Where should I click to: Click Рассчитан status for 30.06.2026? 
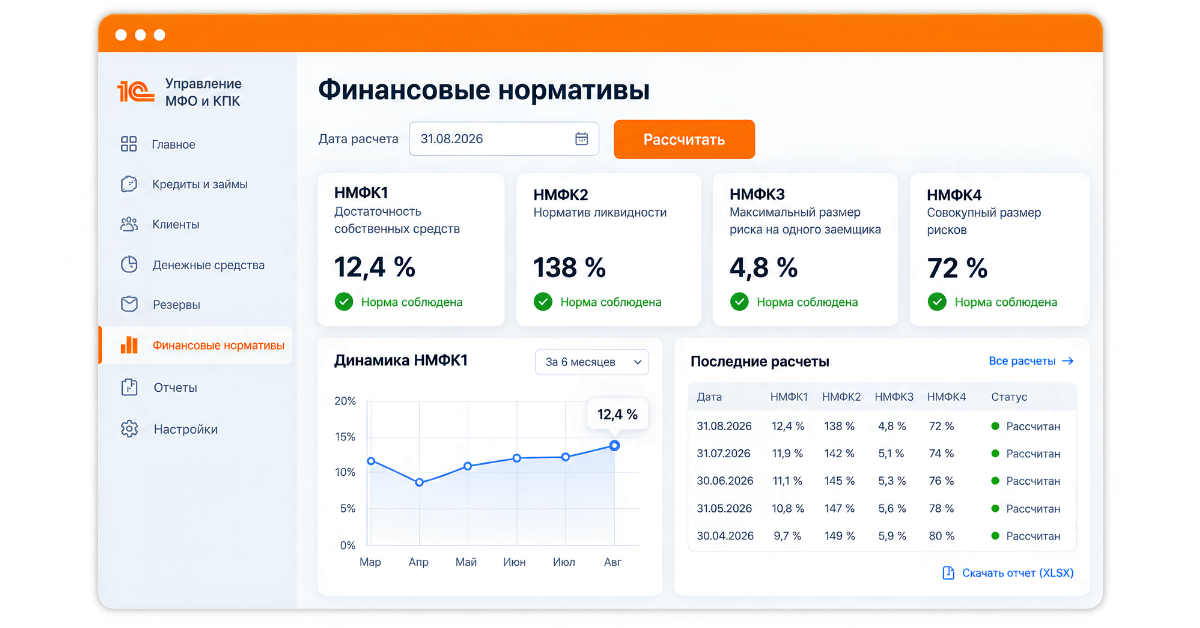1026,481
